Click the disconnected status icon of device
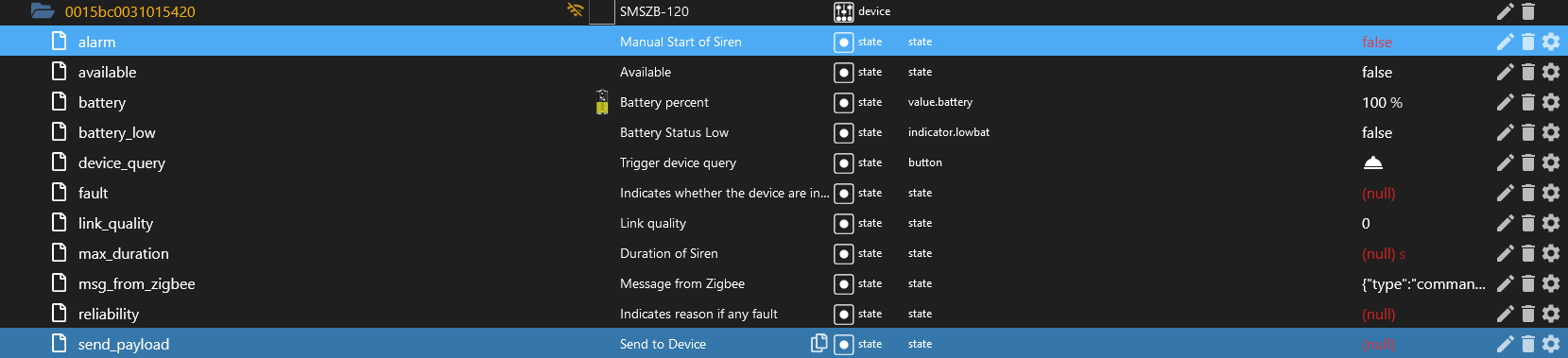 point(575,11)
